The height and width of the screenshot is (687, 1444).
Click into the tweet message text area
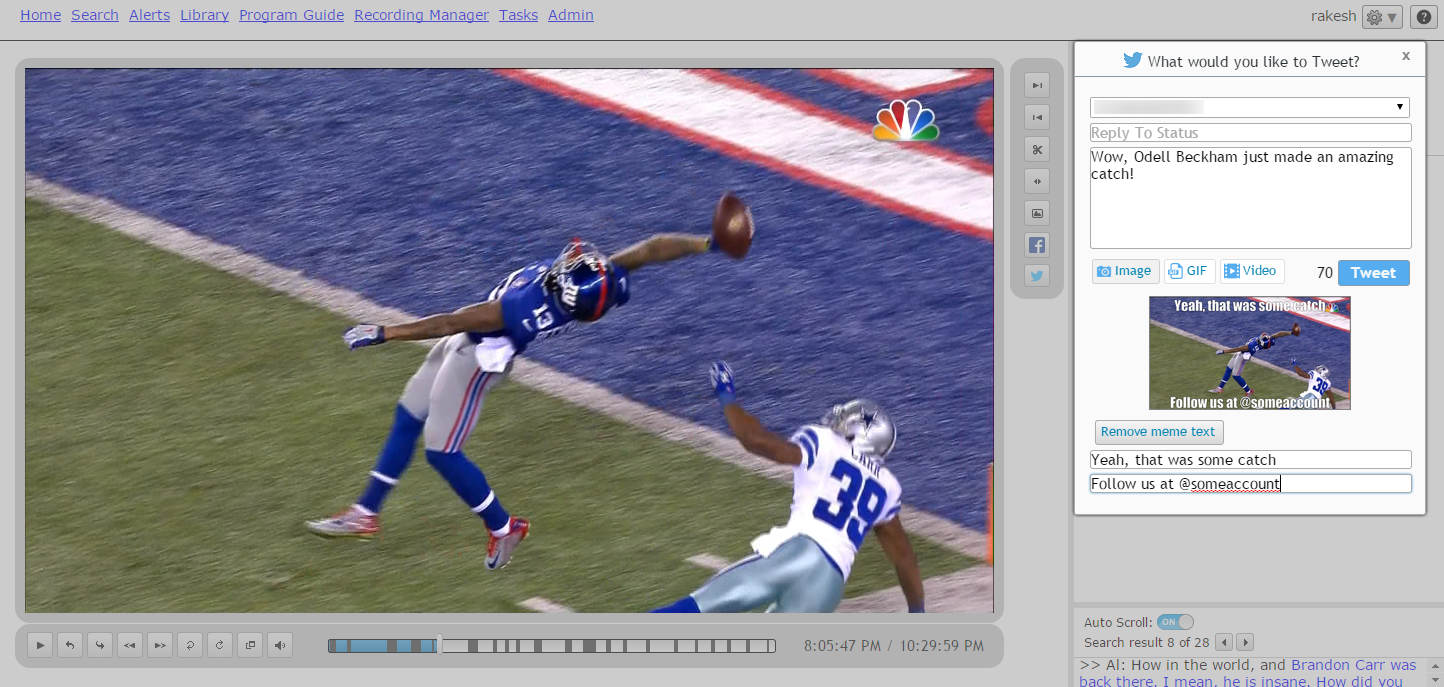click(x=1250, y=198)
